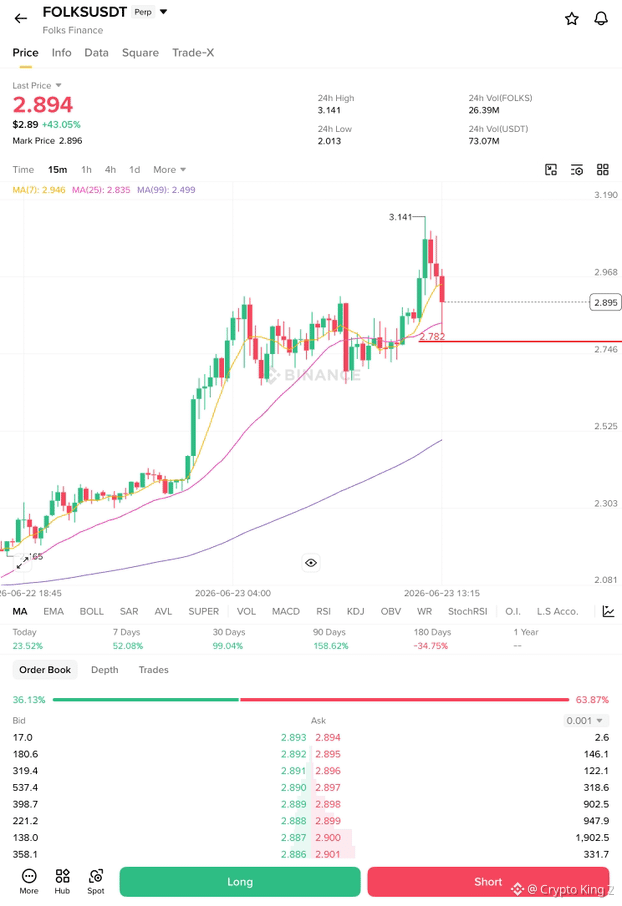Toggle the VOL indicator
The width and height of the screenshot is (622, 906).
pos(246,611)
